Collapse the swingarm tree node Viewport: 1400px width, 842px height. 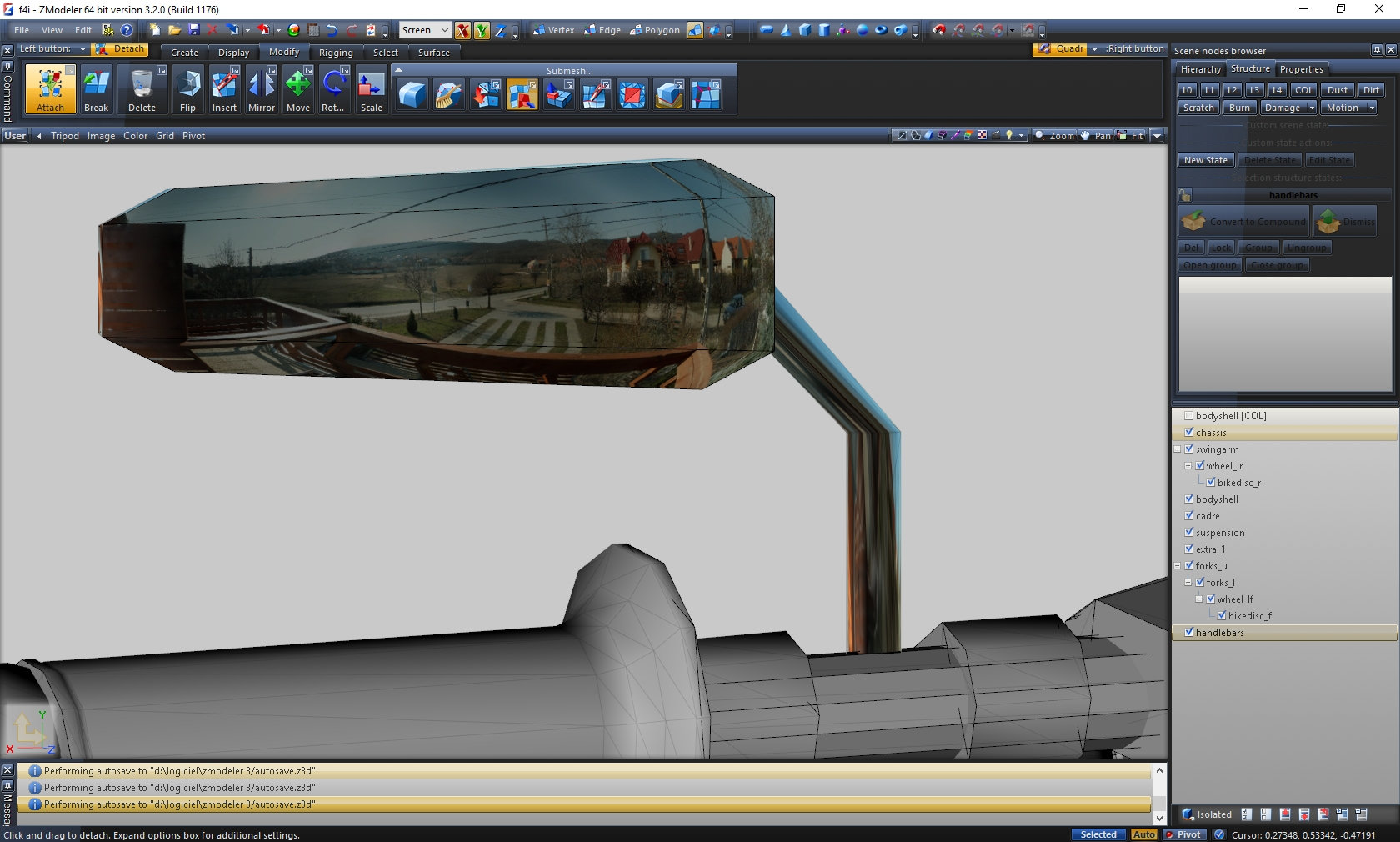pyautogui.click(x=1177, y=449)
